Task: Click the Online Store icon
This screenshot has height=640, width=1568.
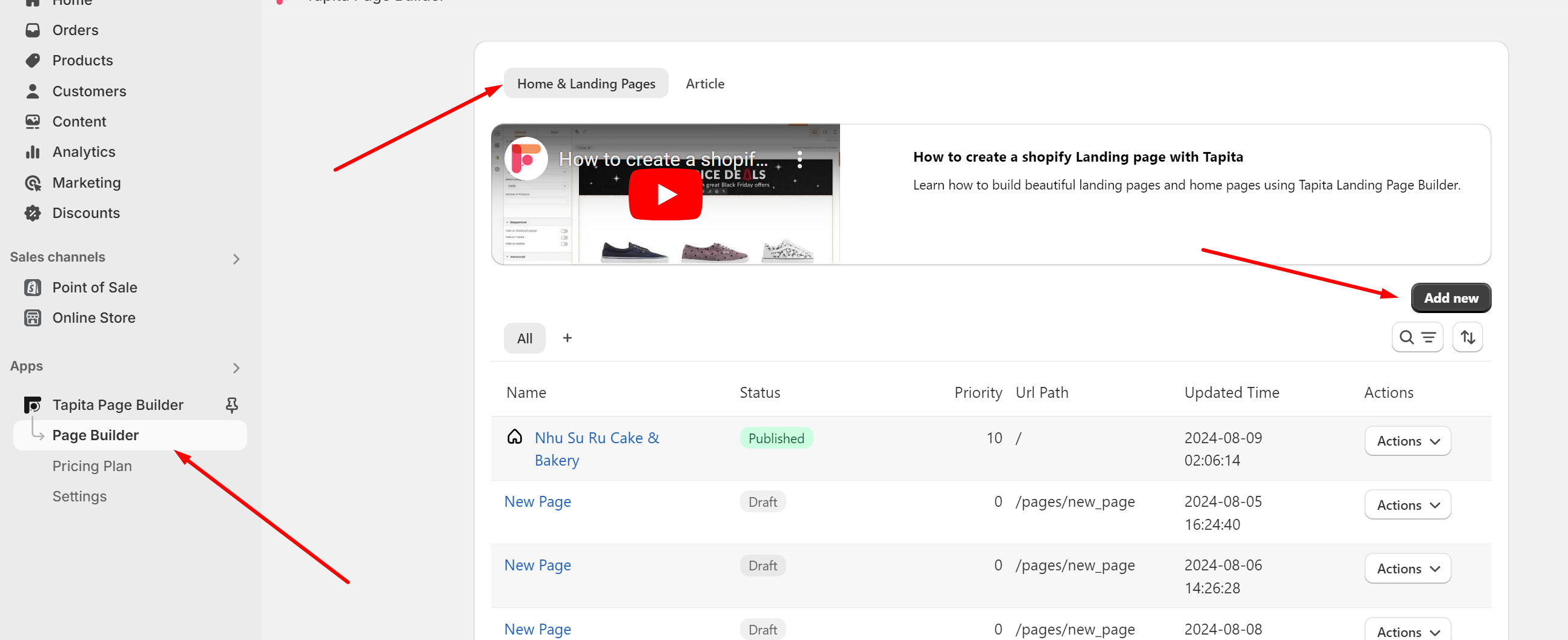Action: tap(33, 317)
